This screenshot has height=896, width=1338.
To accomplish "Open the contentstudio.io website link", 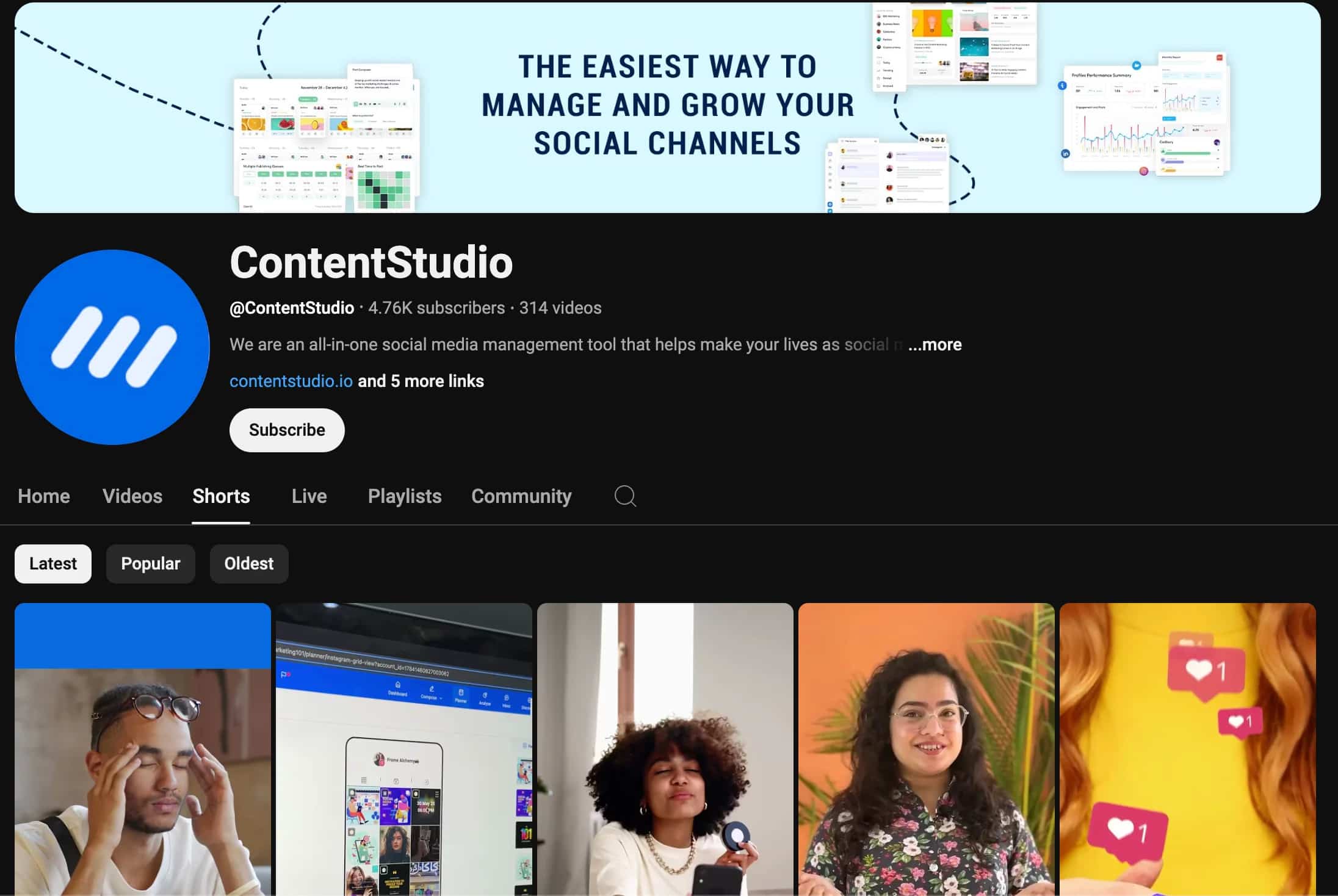I will click(x=291, y=380).
